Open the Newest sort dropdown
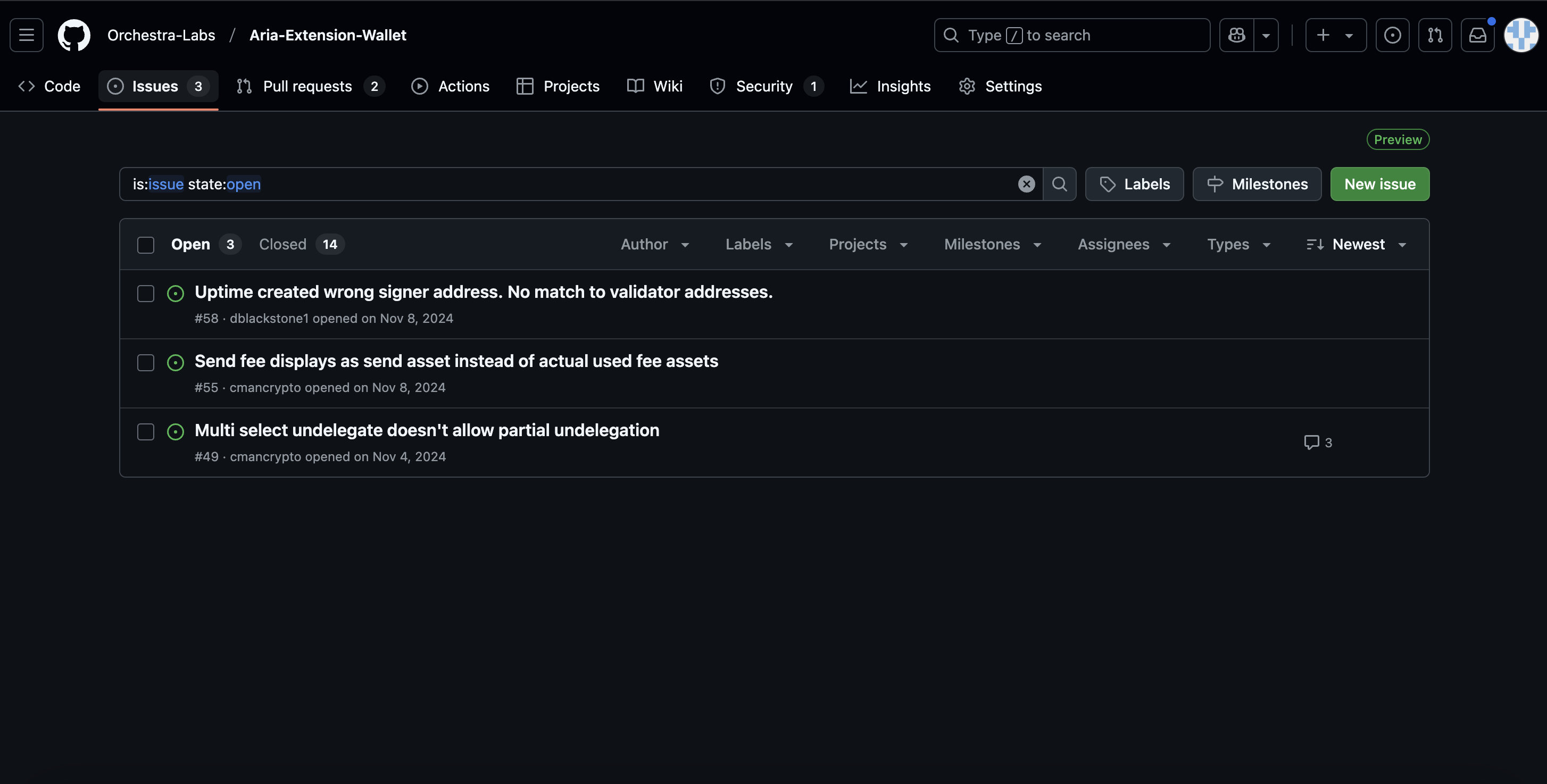1547x784 pixels. (1357, 244)
